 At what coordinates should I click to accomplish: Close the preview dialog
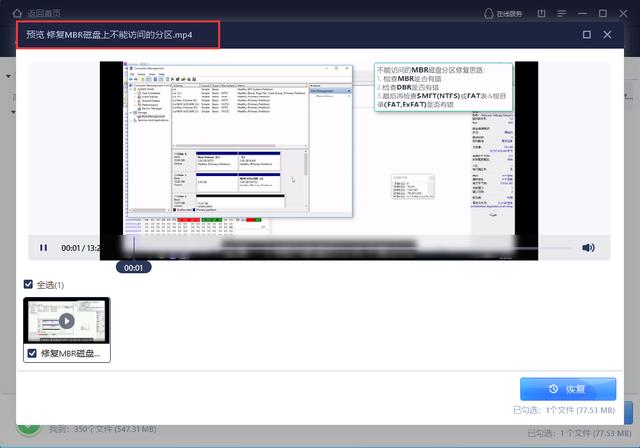[607, 35]
